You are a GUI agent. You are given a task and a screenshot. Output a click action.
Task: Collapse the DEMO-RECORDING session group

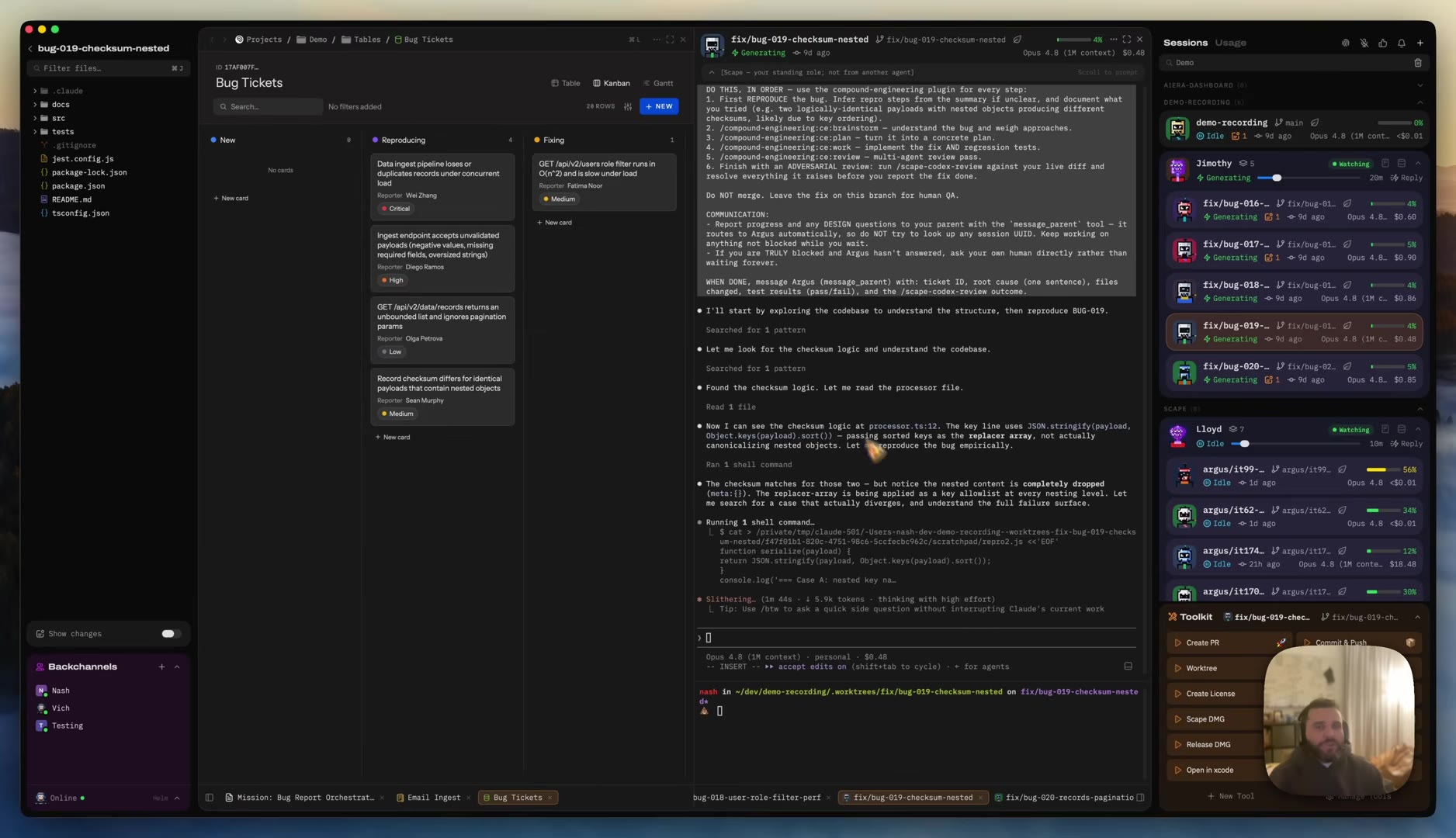[1420, 102]
